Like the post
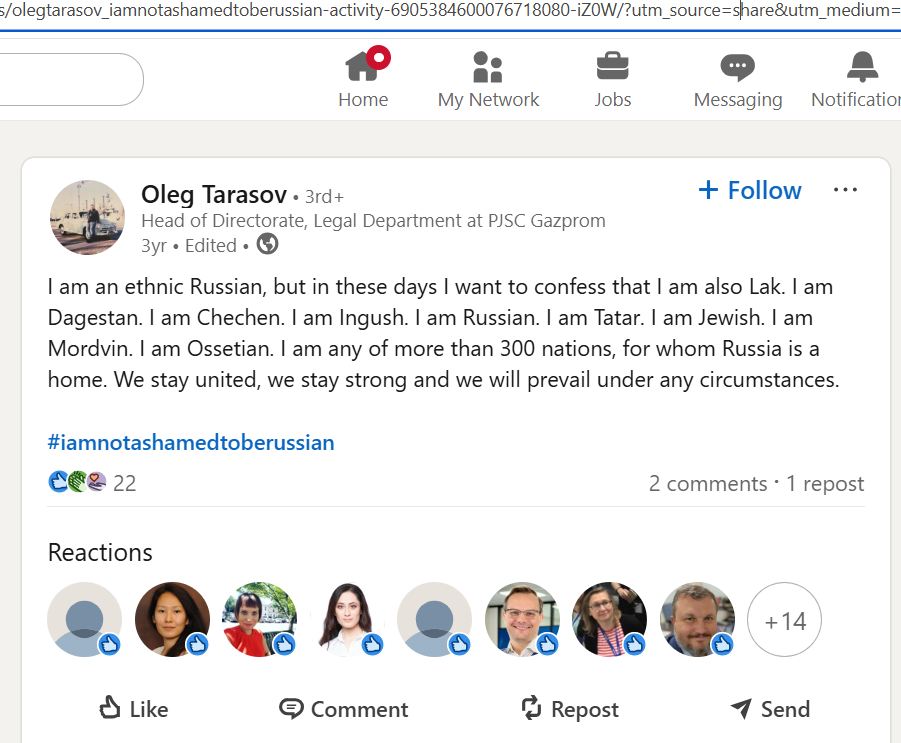This screenshot has height=743, width=901. pos(134,709)
